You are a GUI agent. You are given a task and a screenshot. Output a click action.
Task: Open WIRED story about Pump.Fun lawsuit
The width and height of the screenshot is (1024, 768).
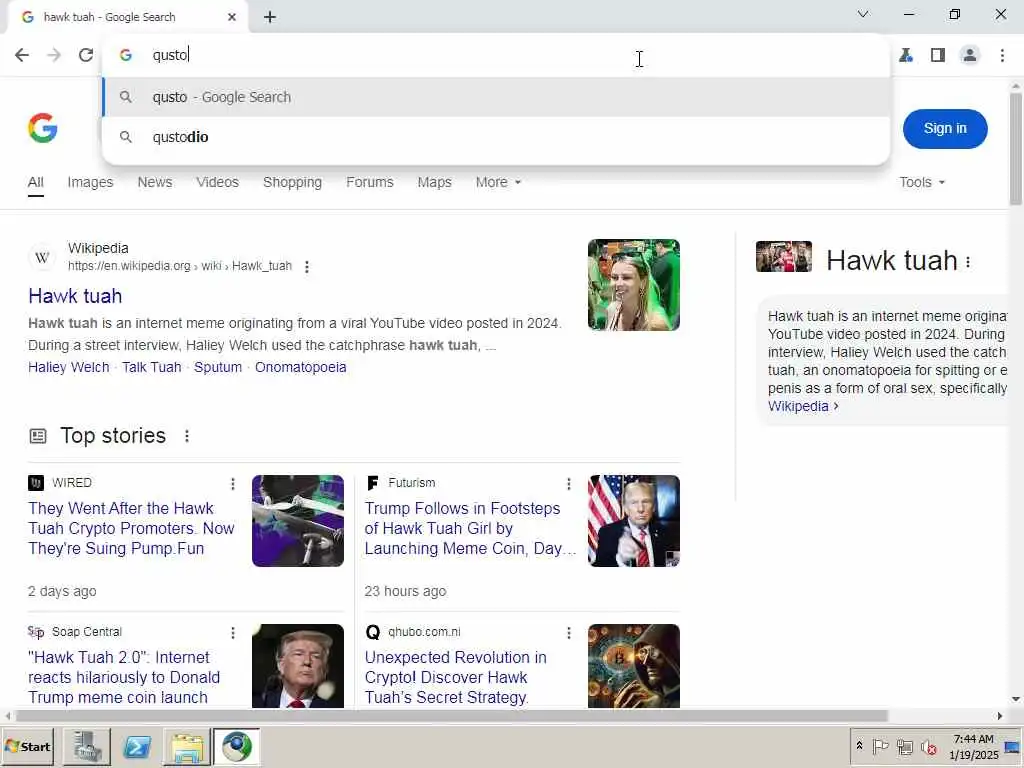[131, 528]
